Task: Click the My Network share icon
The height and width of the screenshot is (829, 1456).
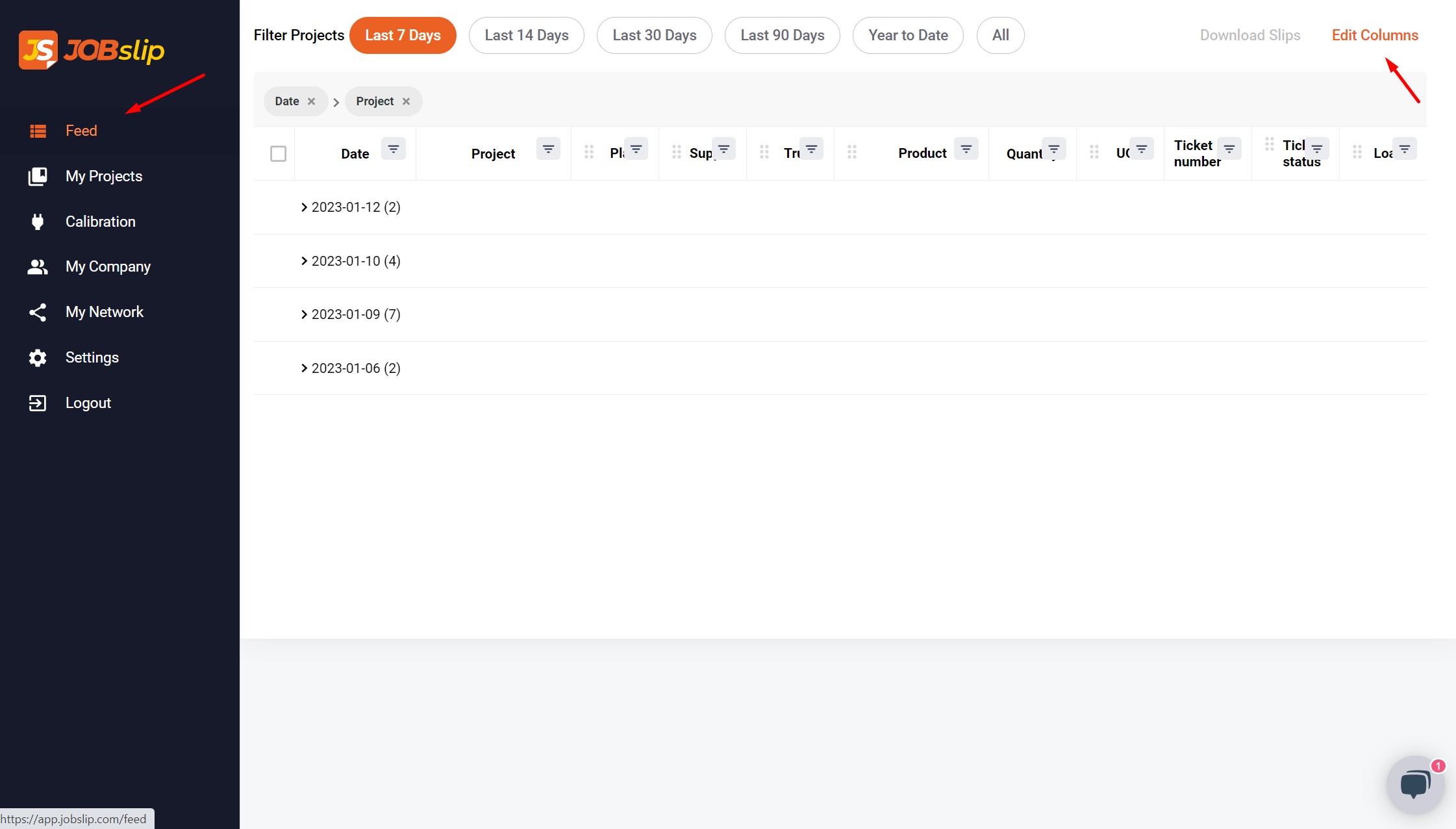Action: tap(38, 312)
